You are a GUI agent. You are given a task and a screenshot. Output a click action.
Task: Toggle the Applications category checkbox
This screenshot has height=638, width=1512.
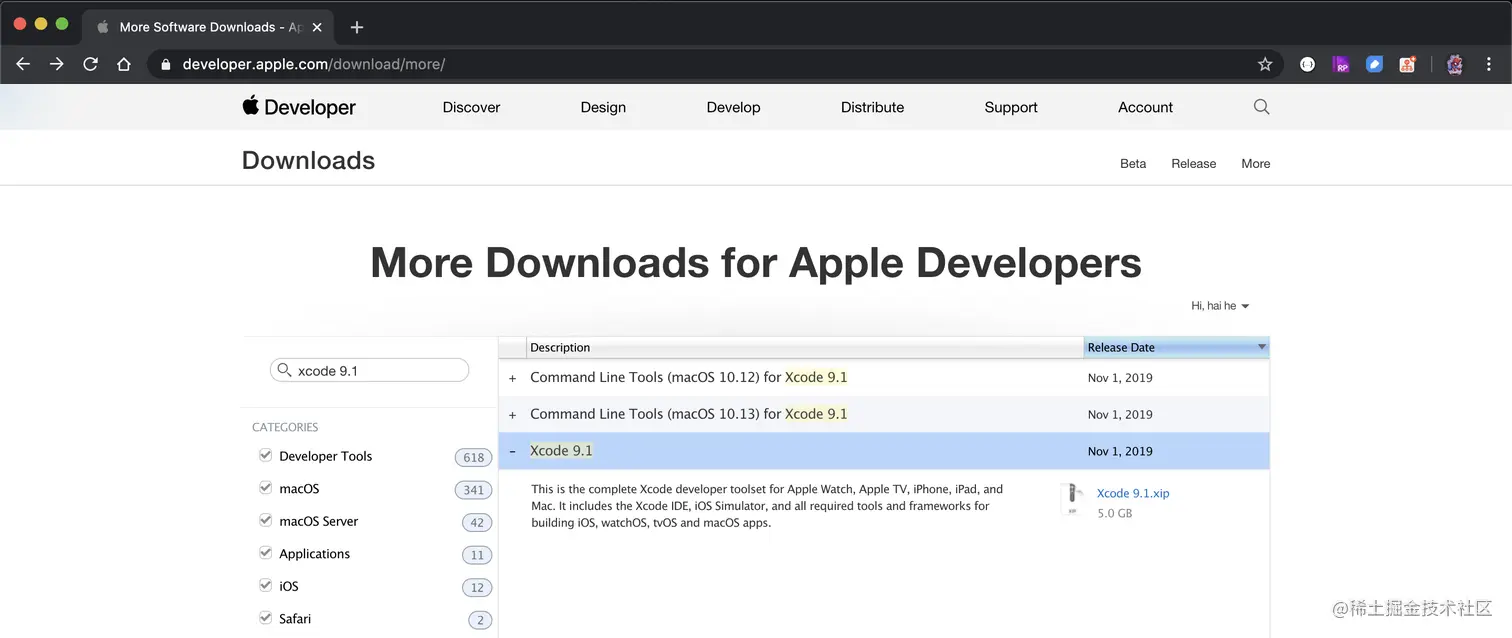(265, 553)
